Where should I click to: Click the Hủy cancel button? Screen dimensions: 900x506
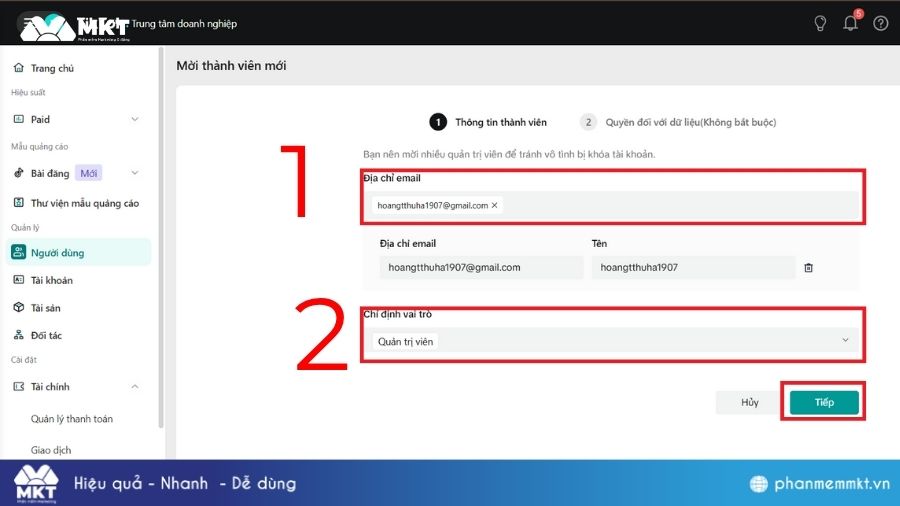749,402
